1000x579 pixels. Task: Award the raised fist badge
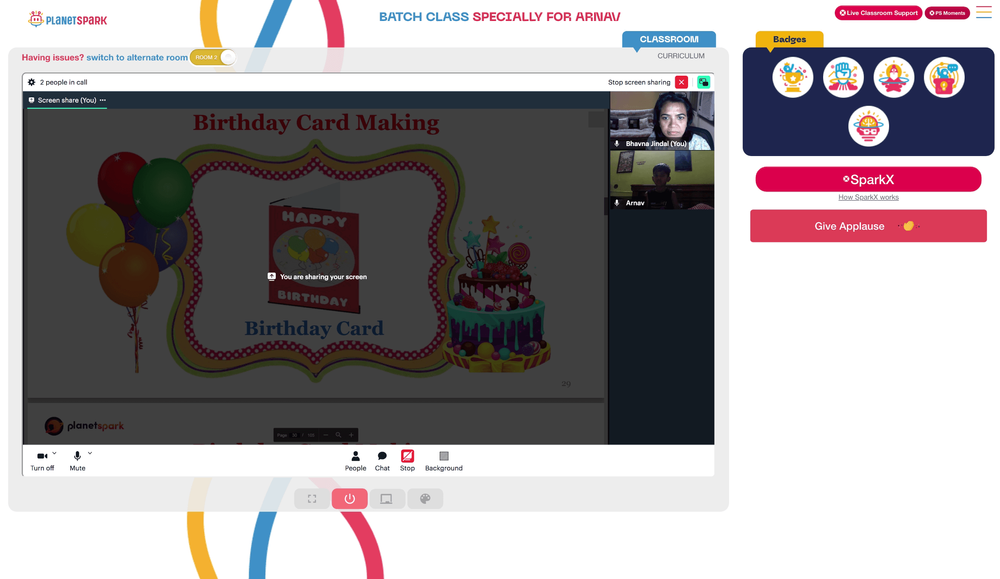[843, 77]
